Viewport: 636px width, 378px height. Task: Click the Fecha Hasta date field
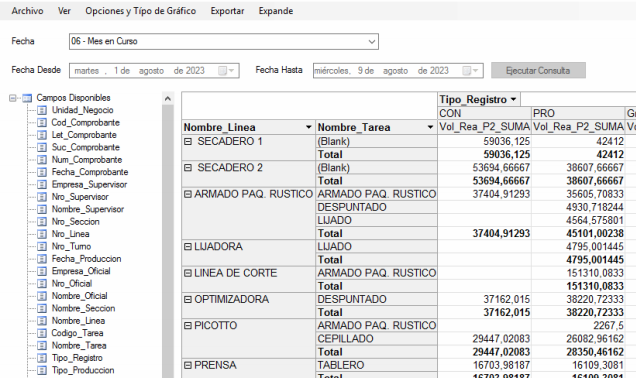click(398, 71)
